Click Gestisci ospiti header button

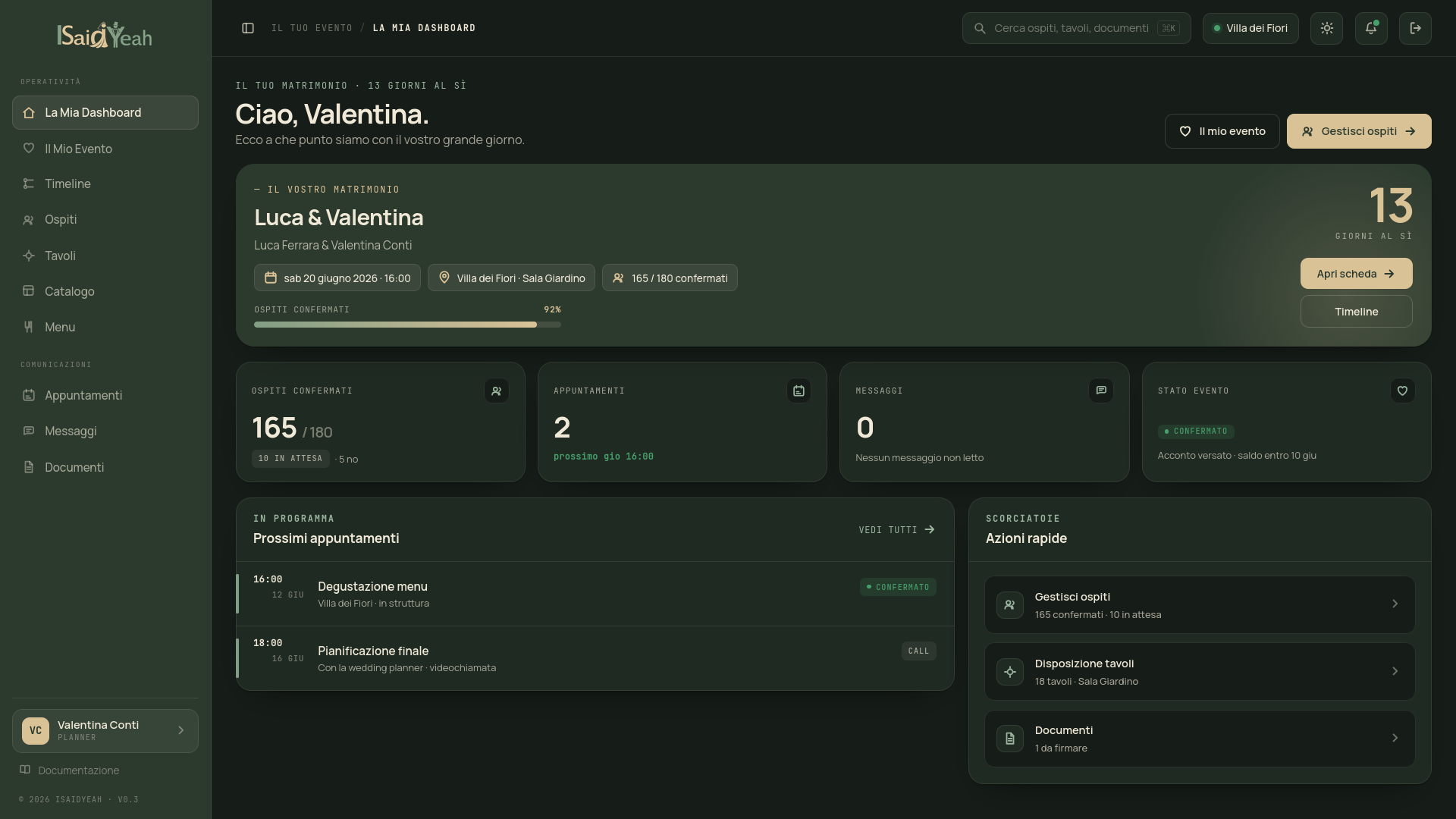[x=1359, y=131]
